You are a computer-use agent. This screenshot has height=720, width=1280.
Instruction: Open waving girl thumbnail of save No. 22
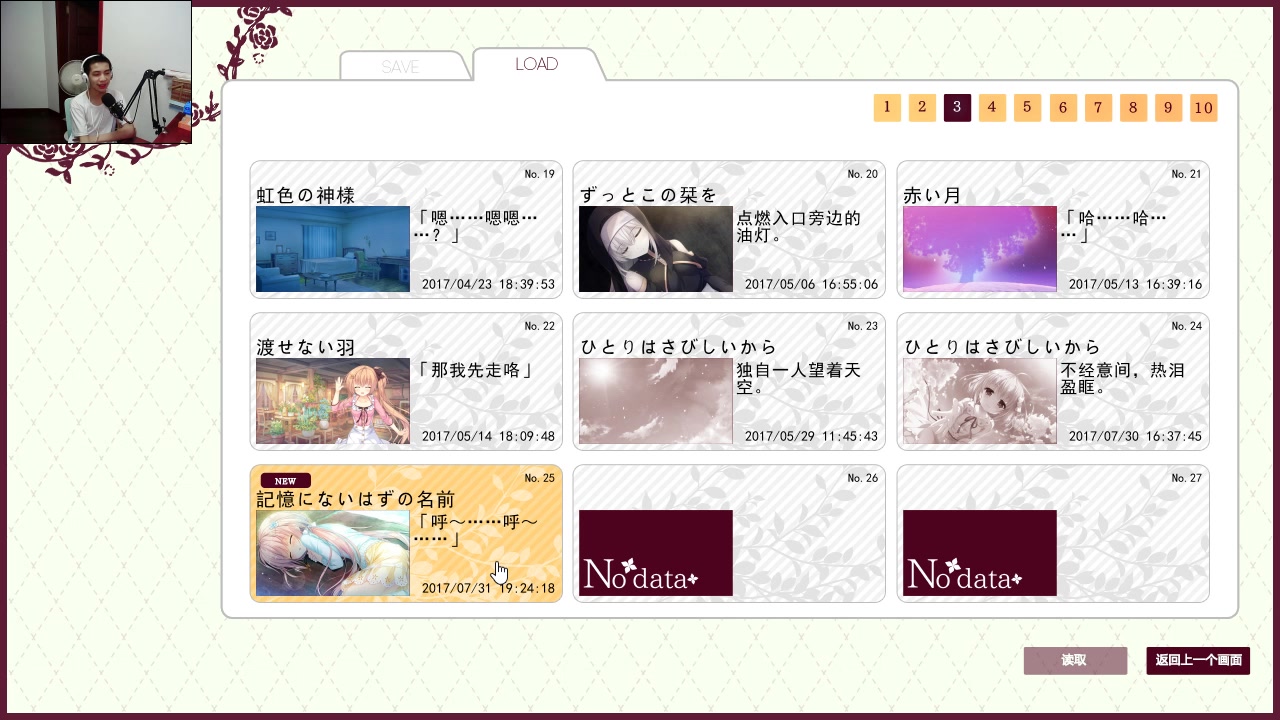(x=333, y=401)
